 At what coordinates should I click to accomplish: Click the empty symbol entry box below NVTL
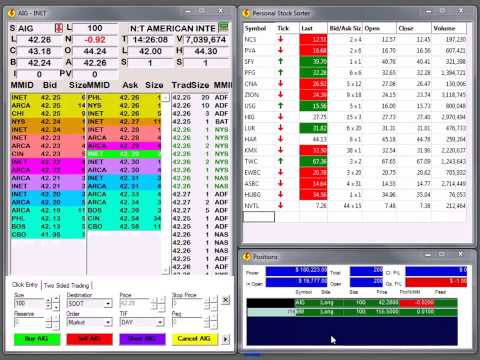[259, 217]
